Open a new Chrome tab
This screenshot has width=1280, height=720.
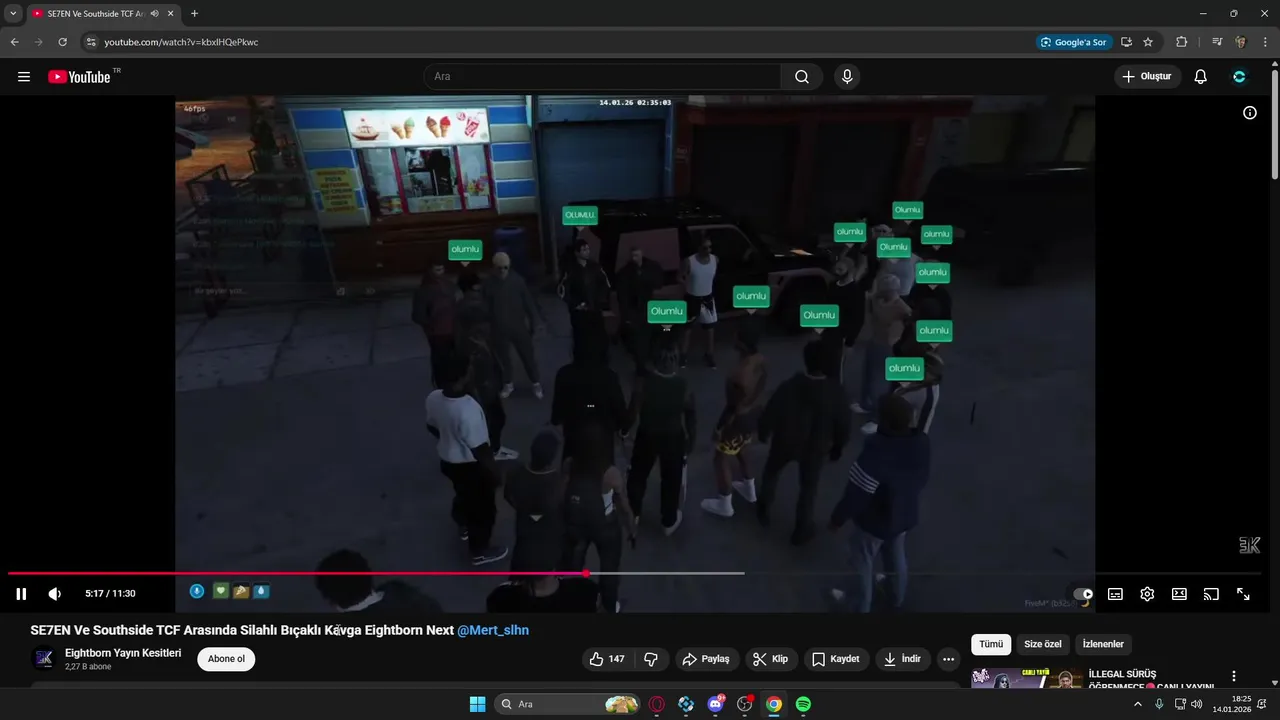pyautogui.click(x=194, y=13)
